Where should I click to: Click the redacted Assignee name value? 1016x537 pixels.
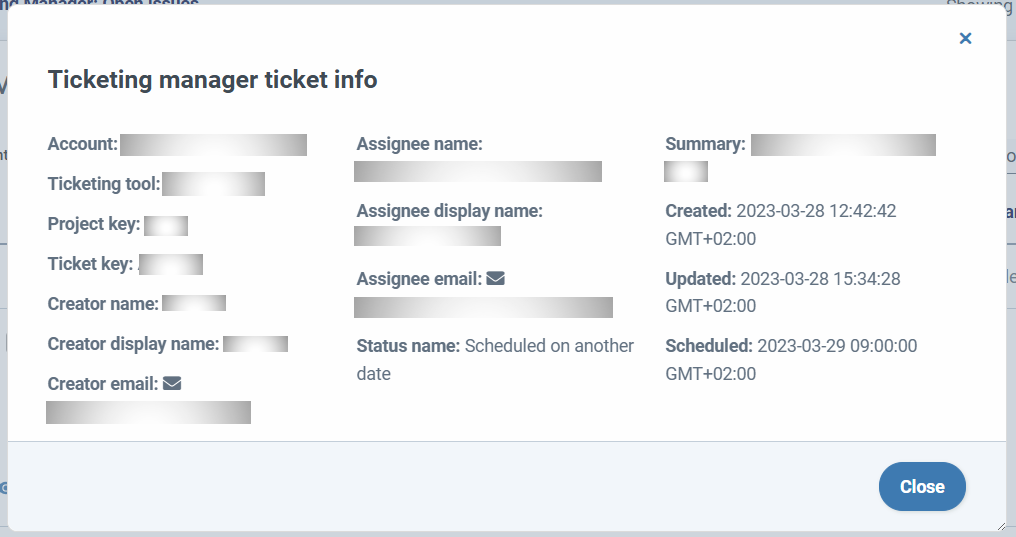[x=478, y=172]
